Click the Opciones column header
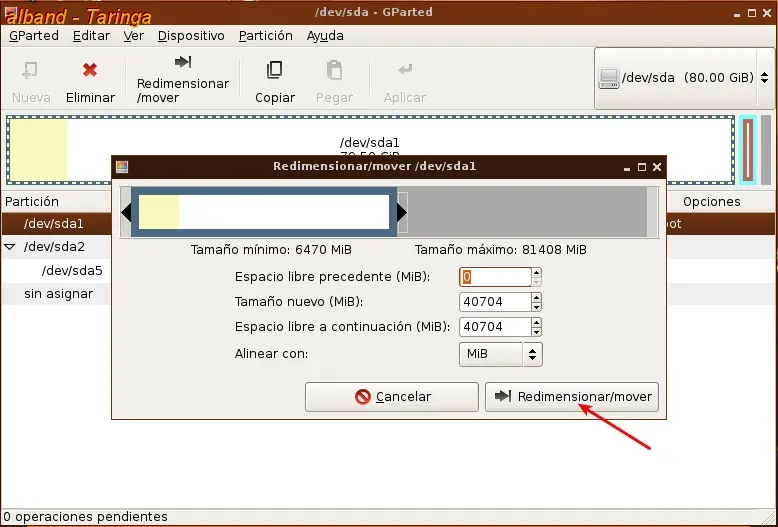 tap(712, 201)
